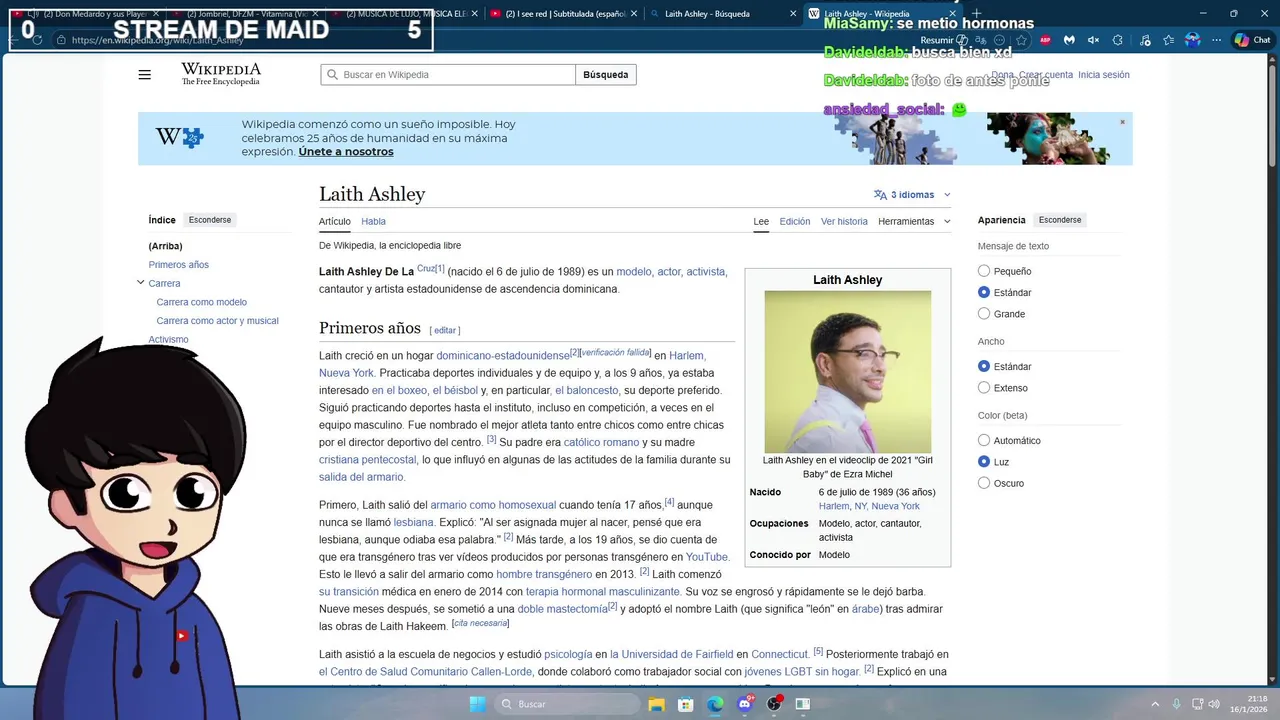This screenshot has width=1280, height=720.
Task: Click the 'terapia hormonal masculinizante' link
Action: 603,591
